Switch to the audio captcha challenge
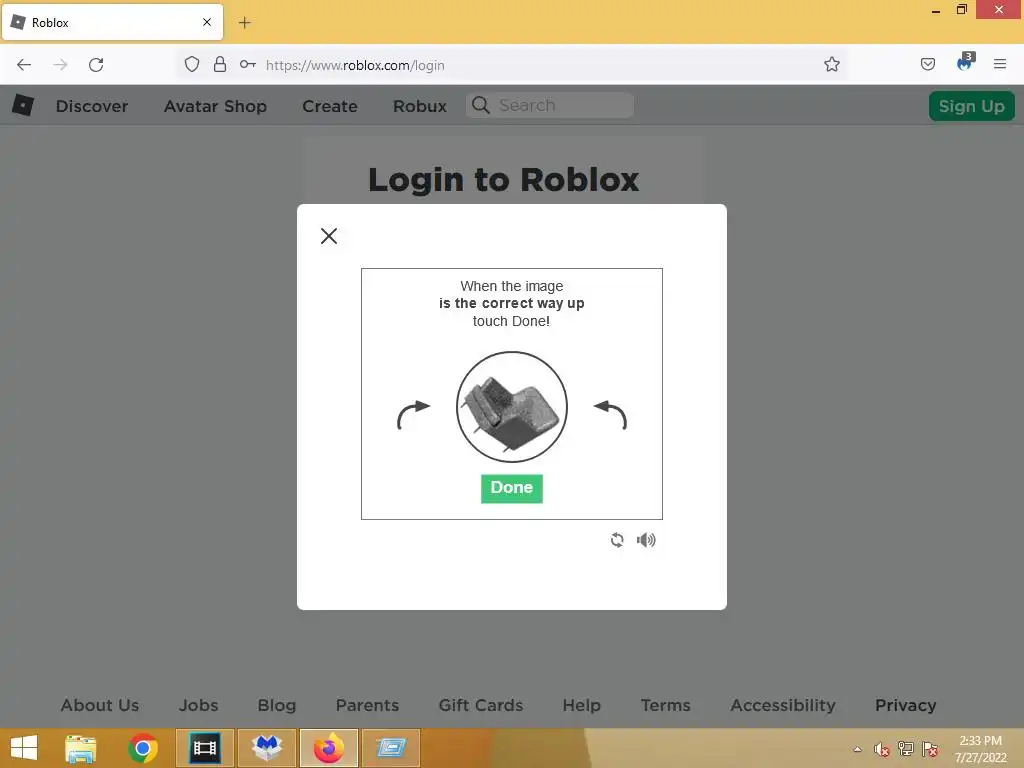Screen dimensions: 1024x768 tap(646, 540)
